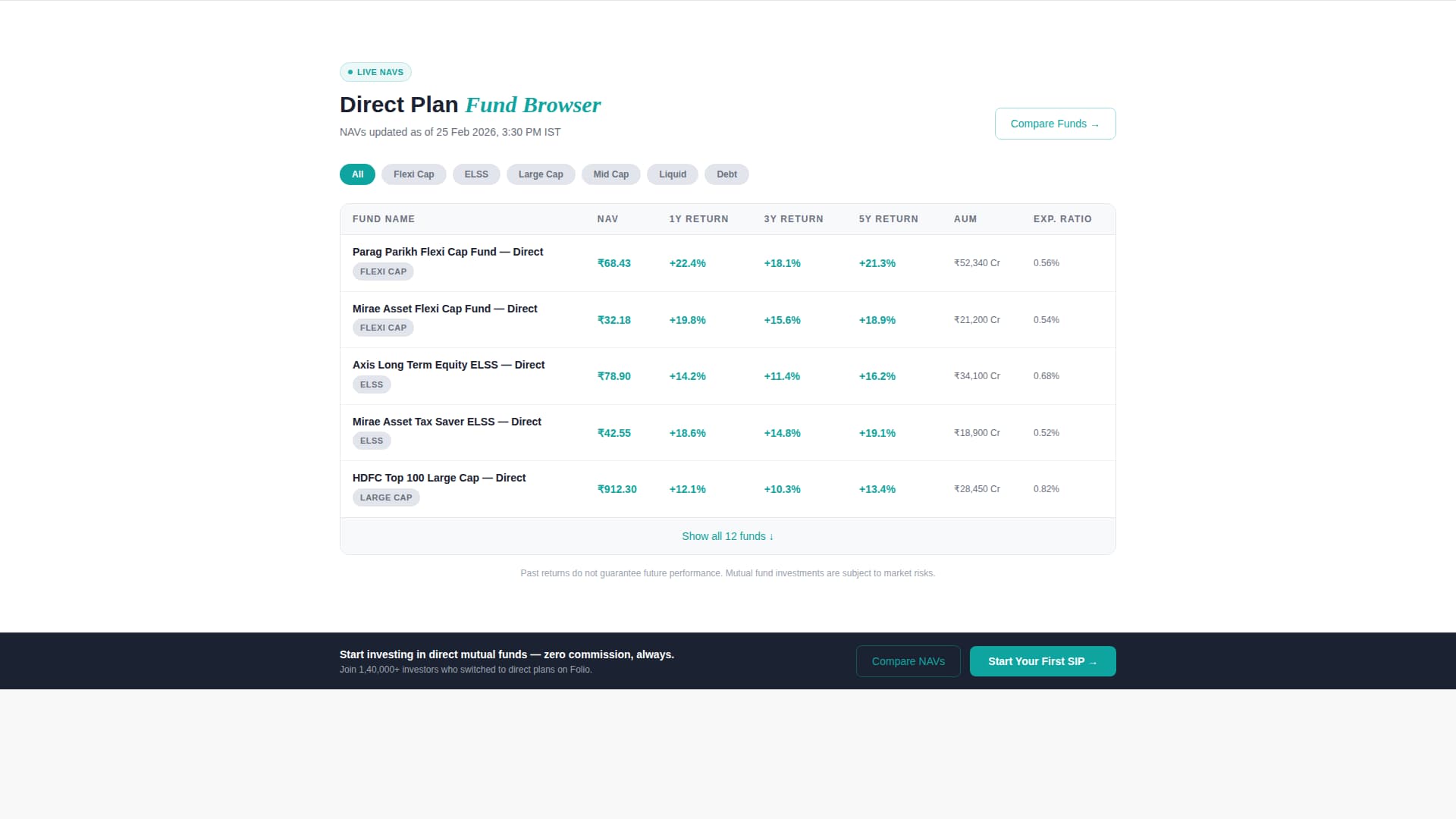Filter funds by Large Cap
Viewport: 1456px width, 819px height.
tap(541, 174)
